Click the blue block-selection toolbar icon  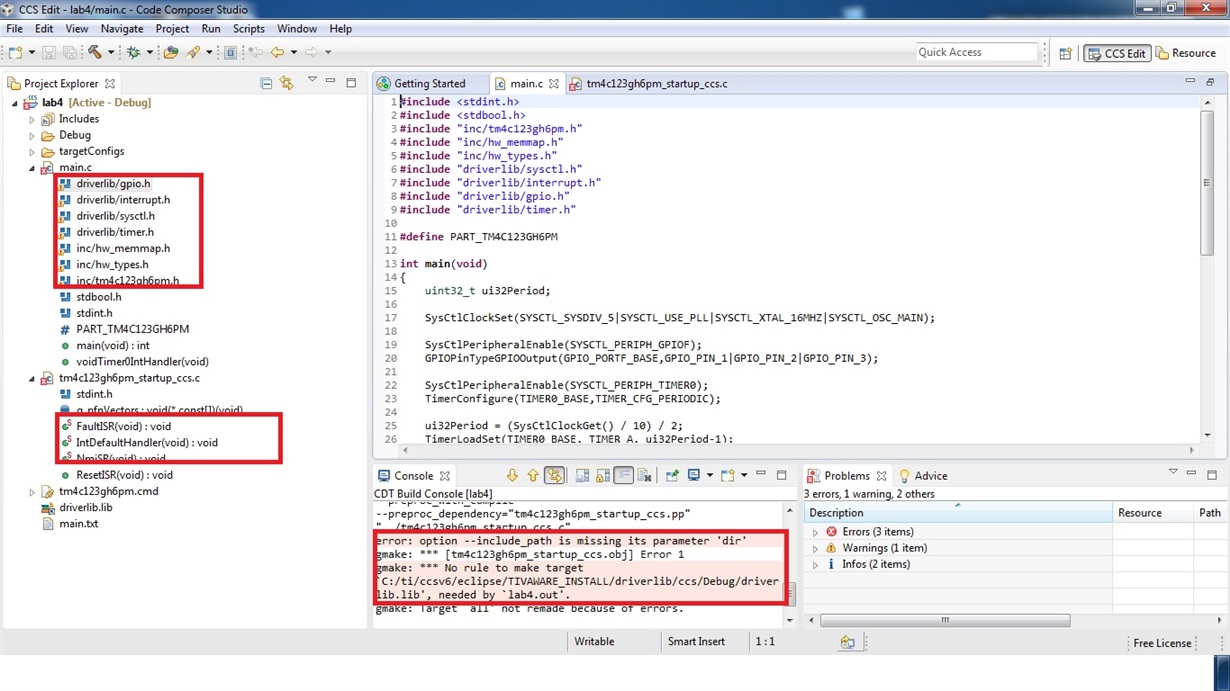pyautogui.click(x=230, y=52)
